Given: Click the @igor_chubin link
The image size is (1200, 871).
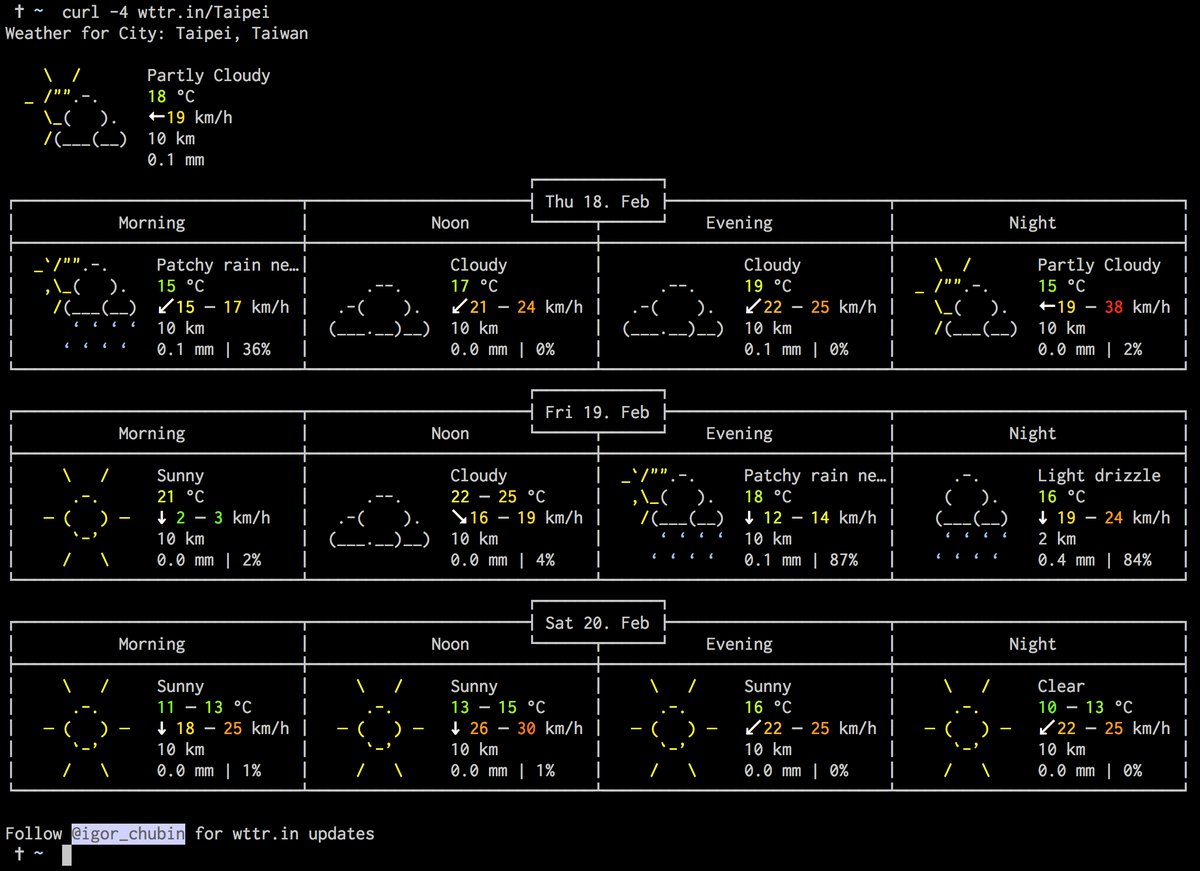Looking at the screenshot, I should click(128, 833).
